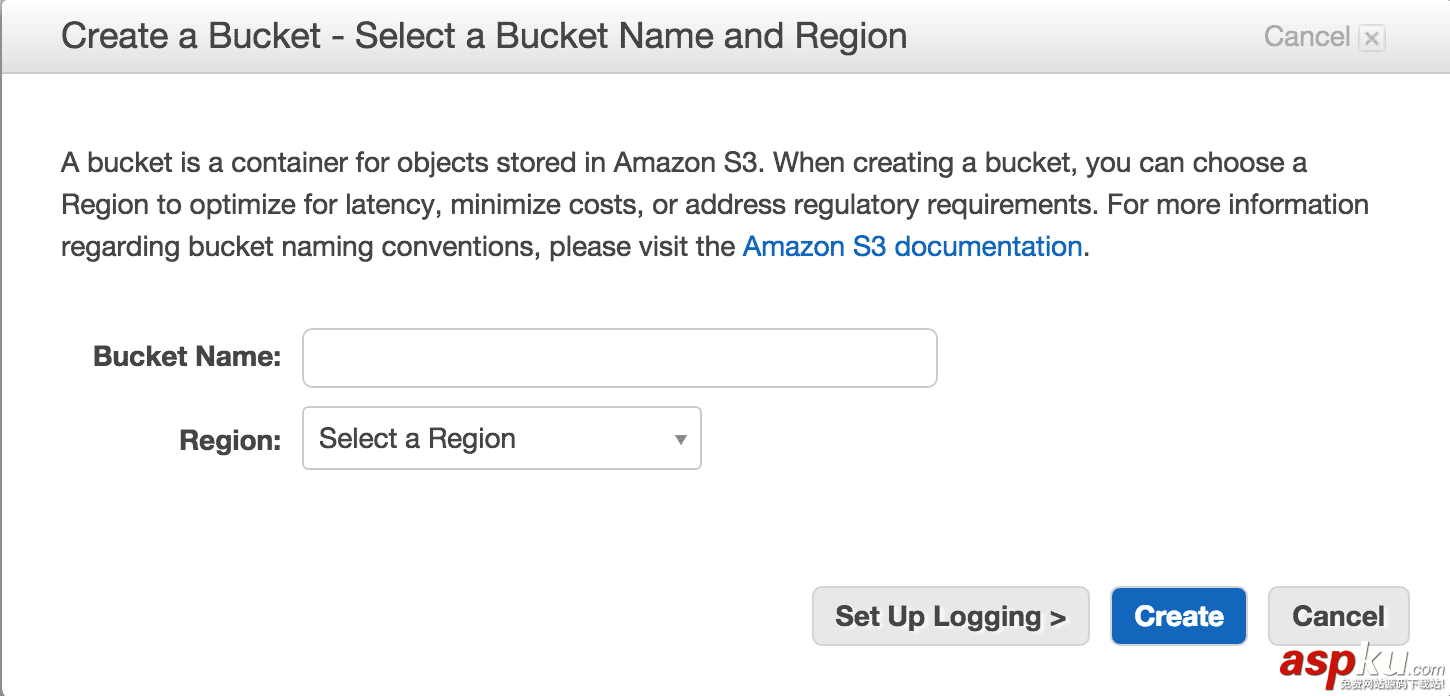Click the Select a Region placeholder text
The height and width of the screenshot is (696, 1450).
[417, 439]
